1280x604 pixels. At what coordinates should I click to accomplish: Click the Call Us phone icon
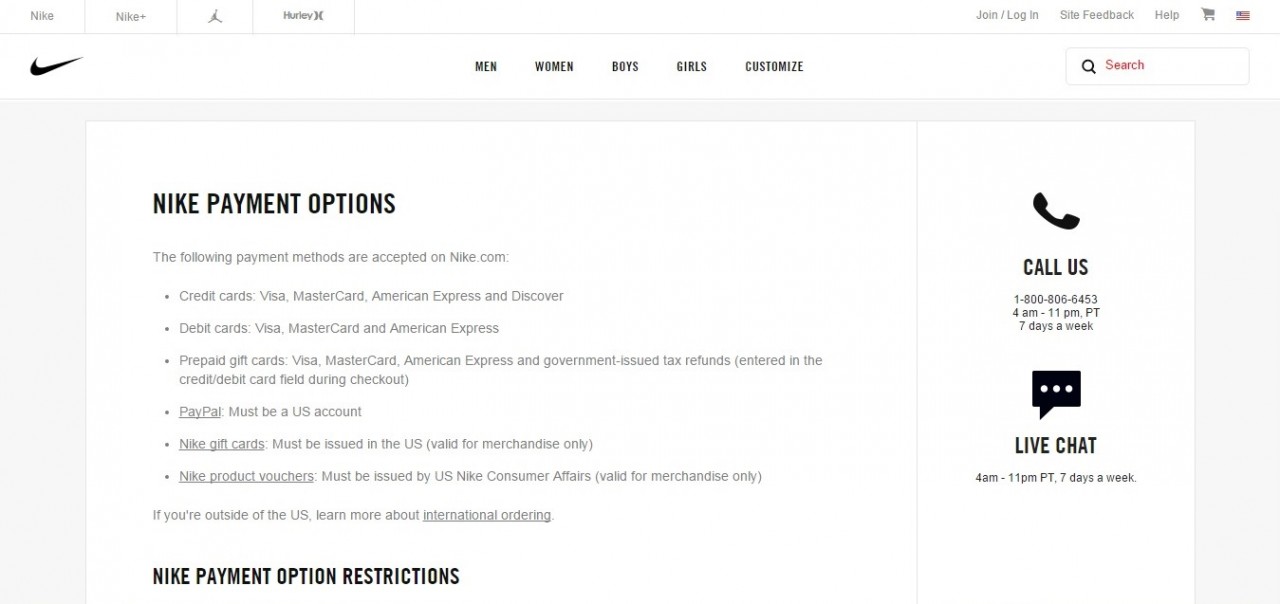coord(1055,211)
